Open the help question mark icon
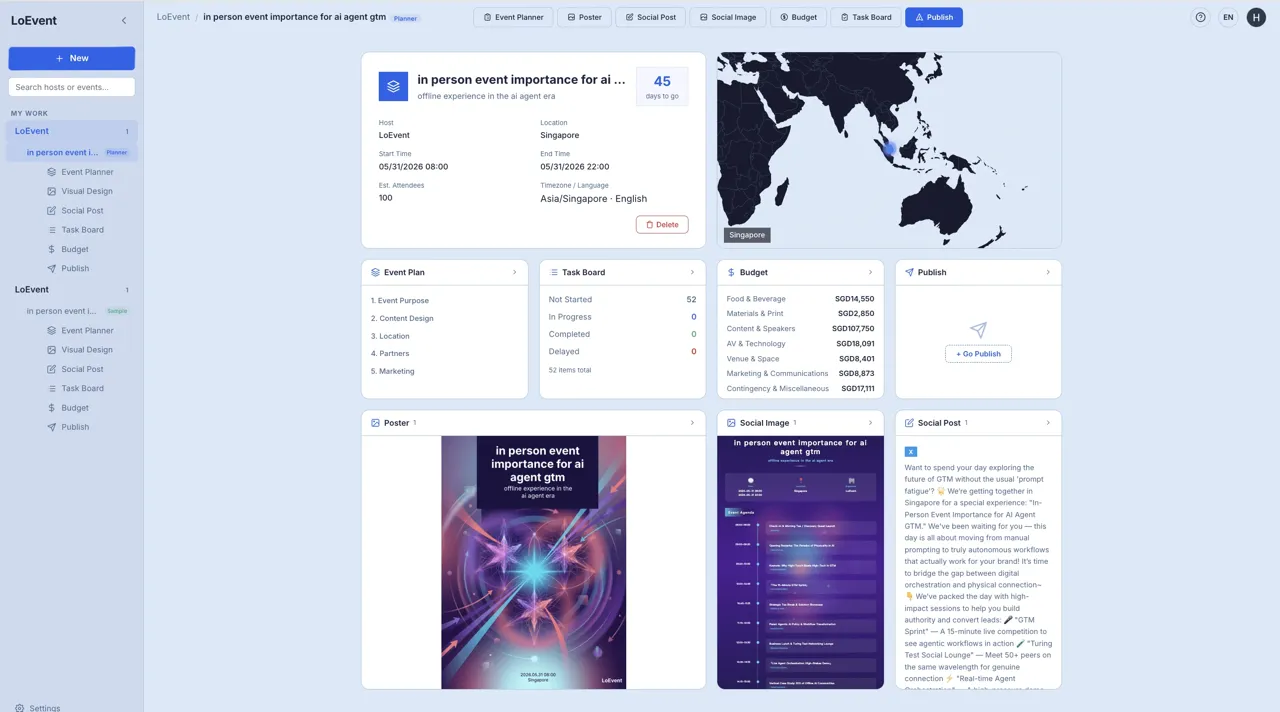The height and width of the screenshot is (712, 1280). 1200,17
